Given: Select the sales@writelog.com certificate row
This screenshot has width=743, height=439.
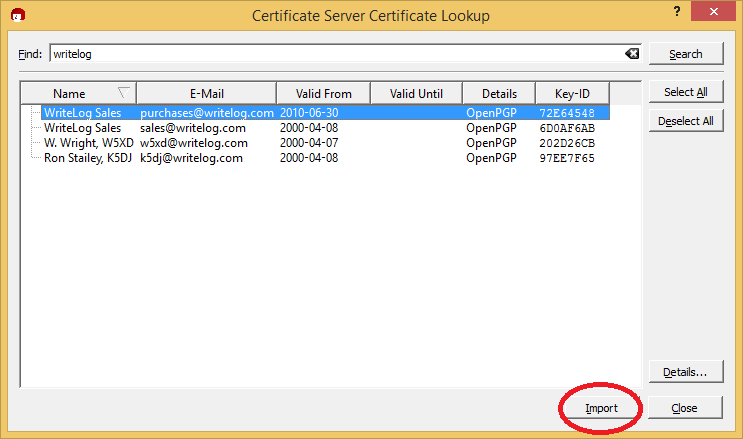Looking at the screenshot, I should tap(325, 128).
